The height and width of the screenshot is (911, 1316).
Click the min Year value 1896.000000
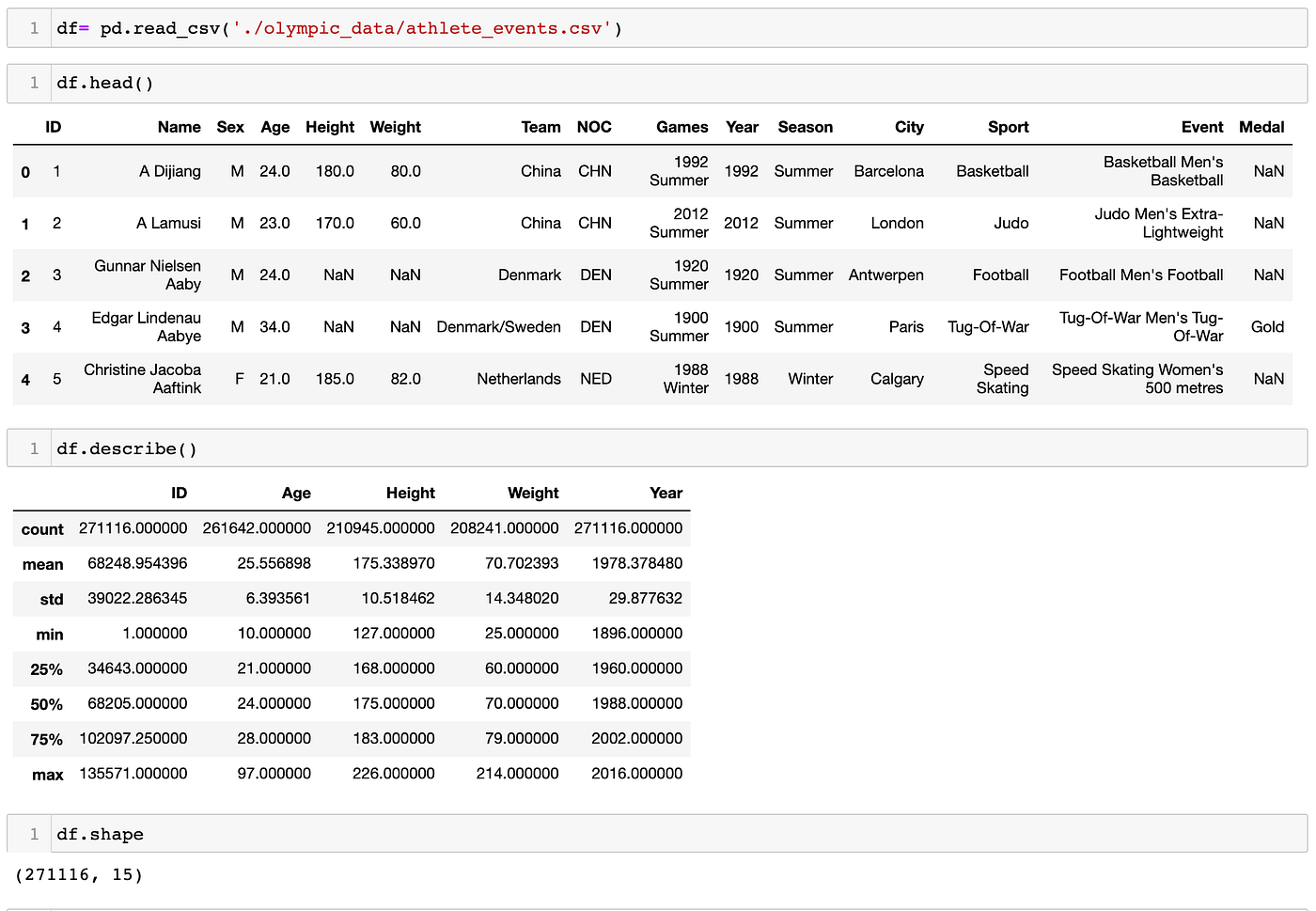[x=636, y=633]
